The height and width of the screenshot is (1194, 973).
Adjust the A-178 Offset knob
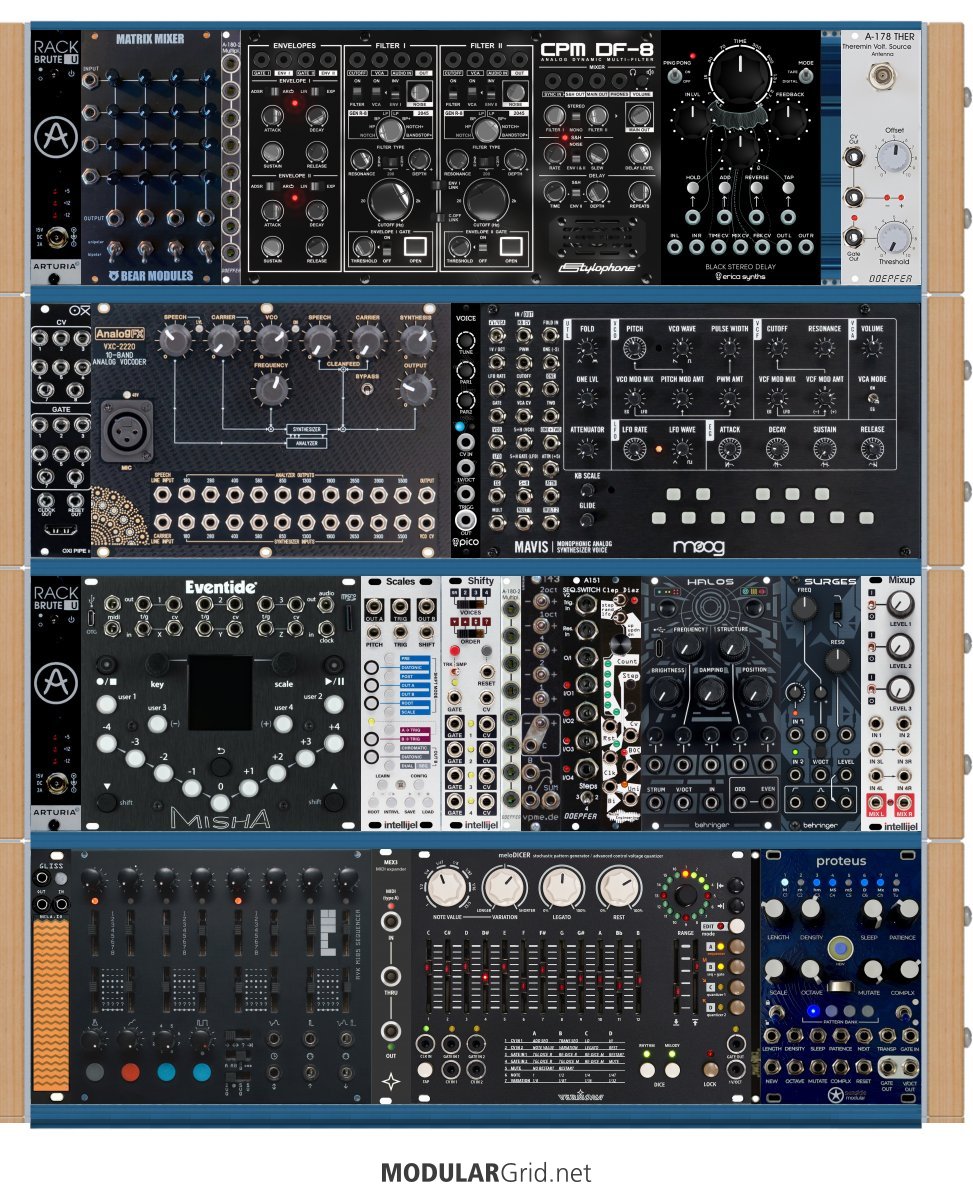tap(893, 158)
